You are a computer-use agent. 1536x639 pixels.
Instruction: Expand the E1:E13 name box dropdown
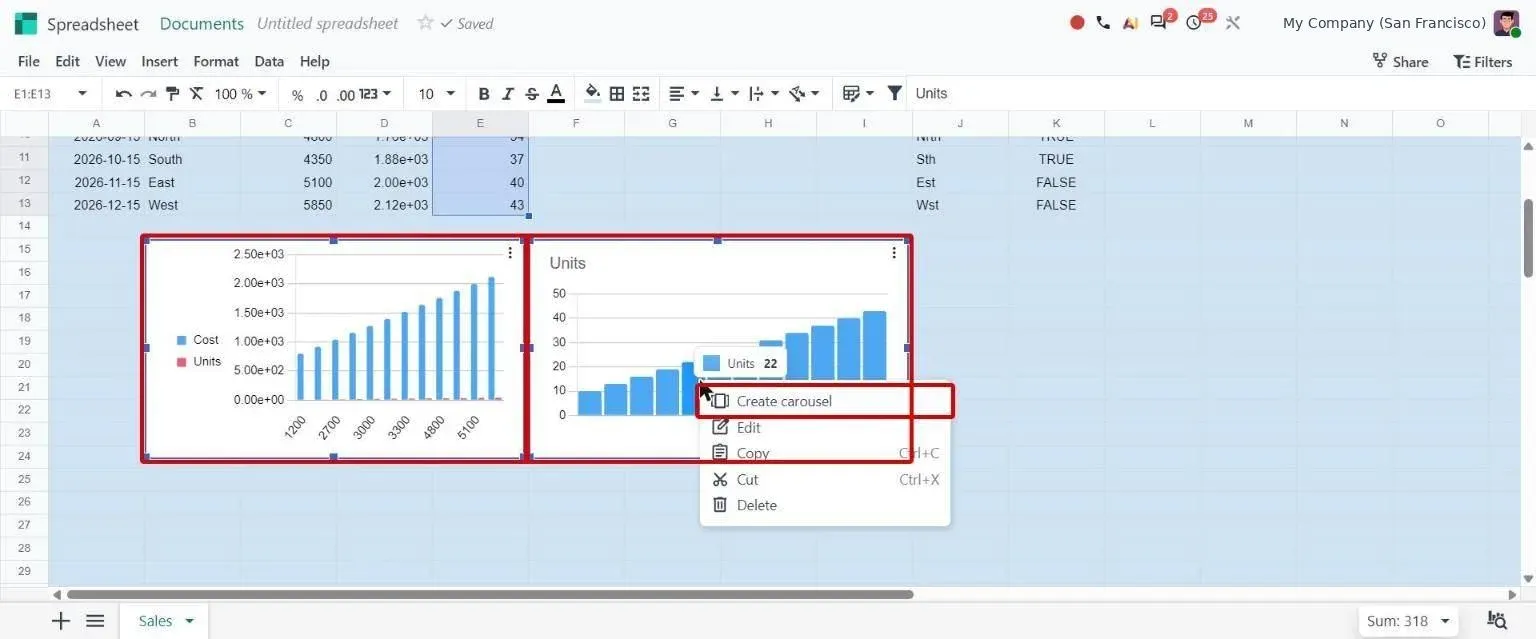[82, 94]
